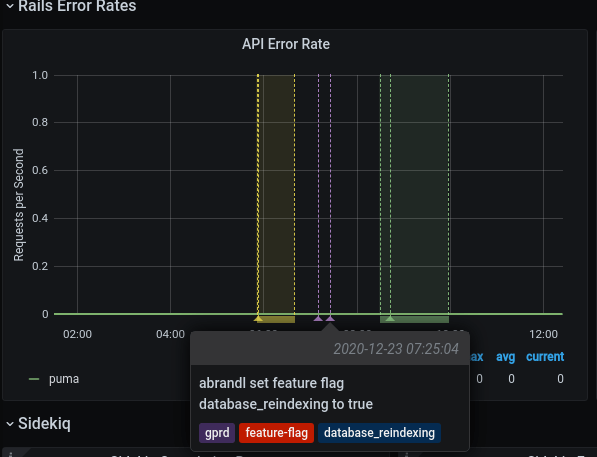Open puma series green color swatch
Image resolution: width=597 pixels, height=457 pixels.
pyautogui.click(x=34, y=379)
